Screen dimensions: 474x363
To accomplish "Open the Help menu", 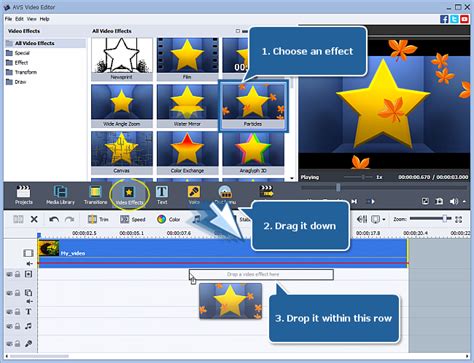I will pyautogui.click(x=44, y=19).
